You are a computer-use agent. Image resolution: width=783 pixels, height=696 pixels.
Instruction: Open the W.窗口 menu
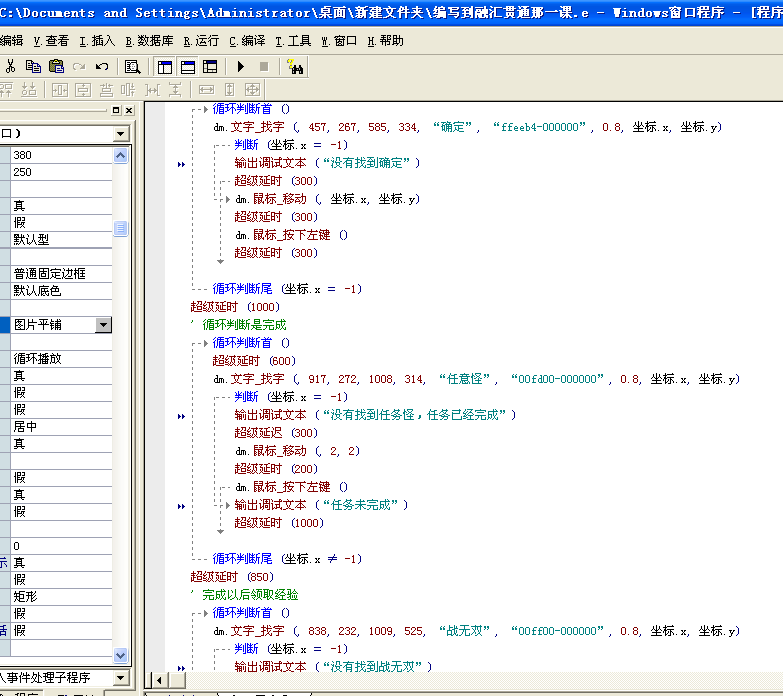[339, 40]
